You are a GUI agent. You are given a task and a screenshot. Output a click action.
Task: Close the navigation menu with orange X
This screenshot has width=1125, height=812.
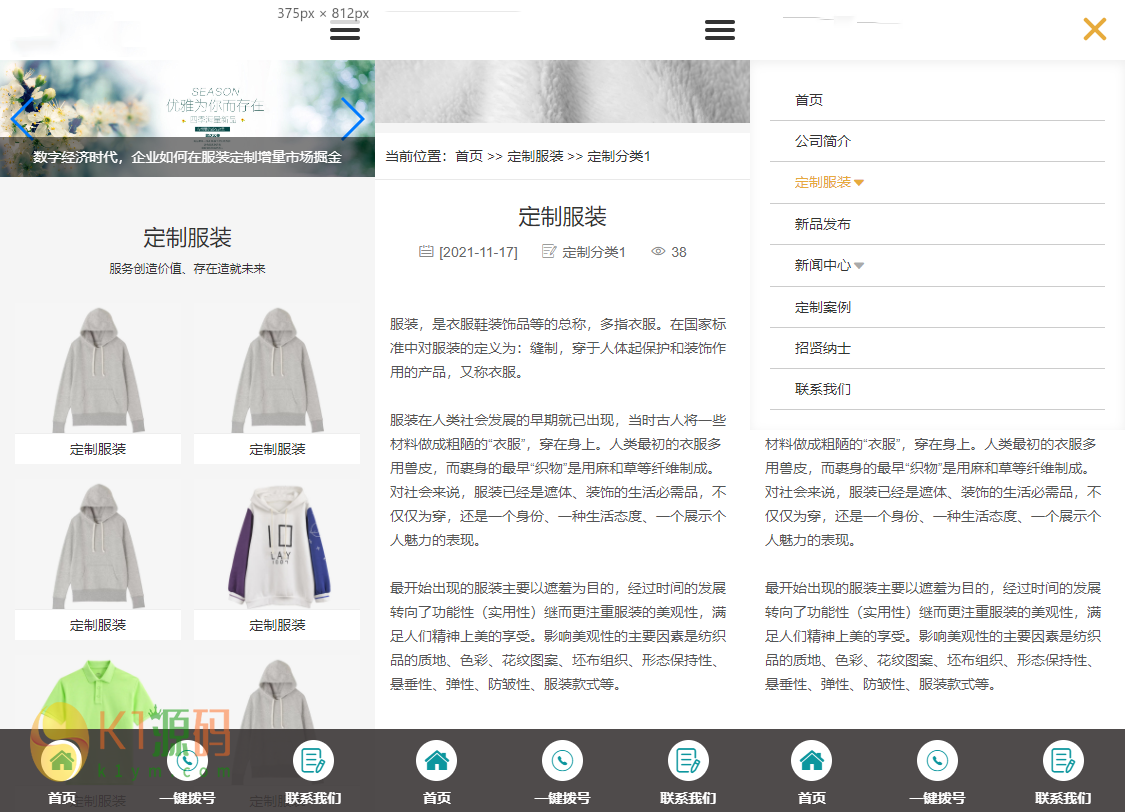(x=1095, y=29)
